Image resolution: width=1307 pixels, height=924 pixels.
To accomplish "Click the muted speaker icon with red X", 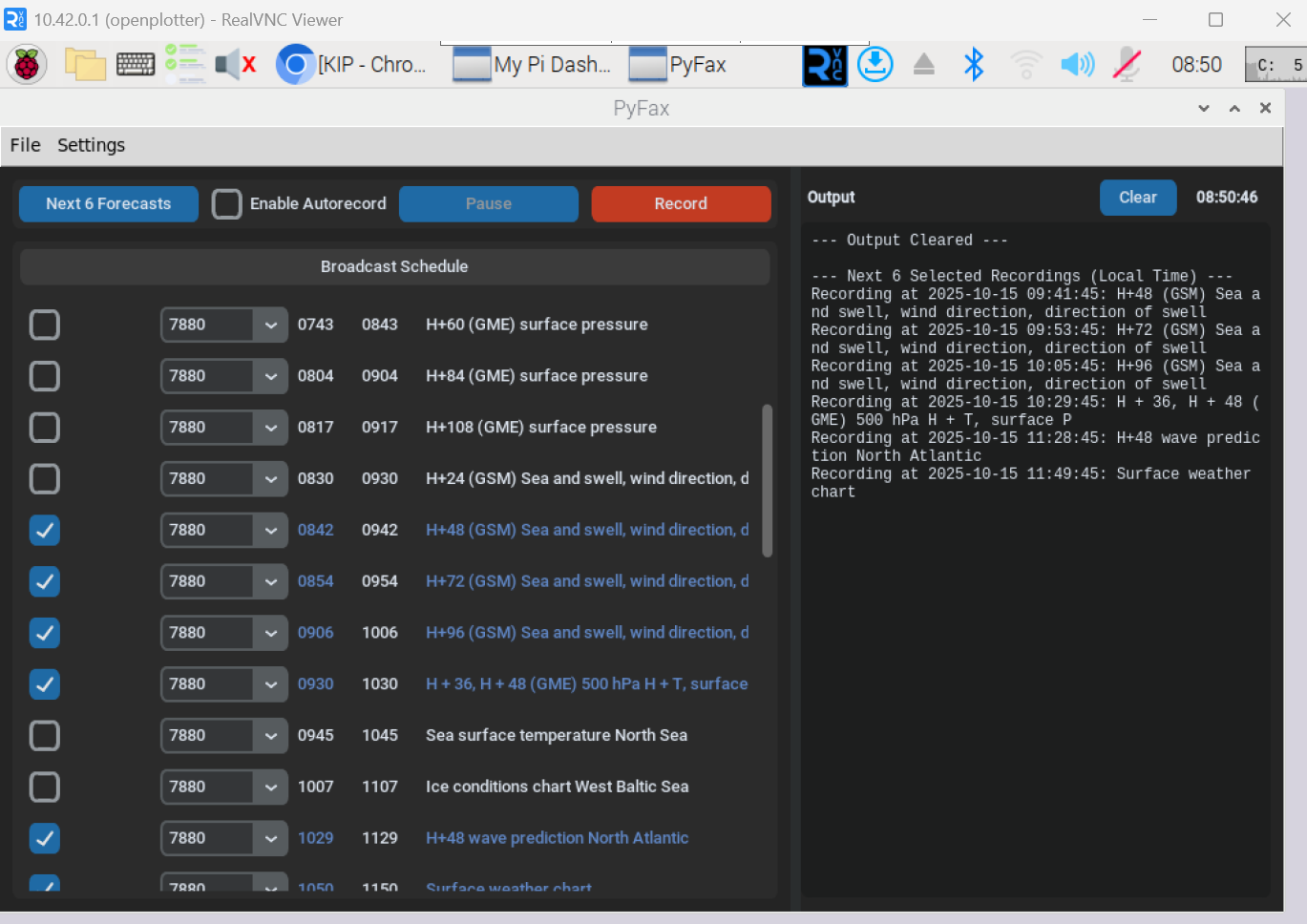I will tap(236, 65).
